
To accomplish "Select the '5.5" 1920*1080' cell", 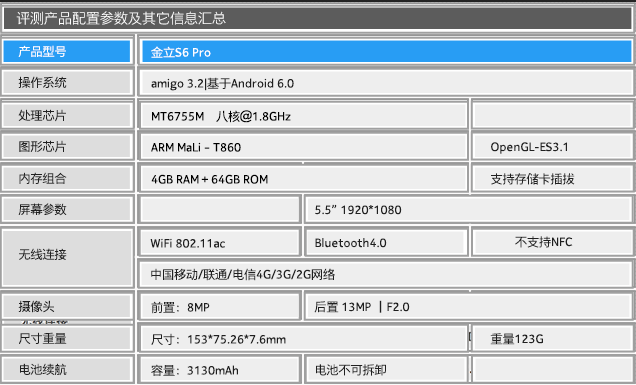I will (468, 210).
